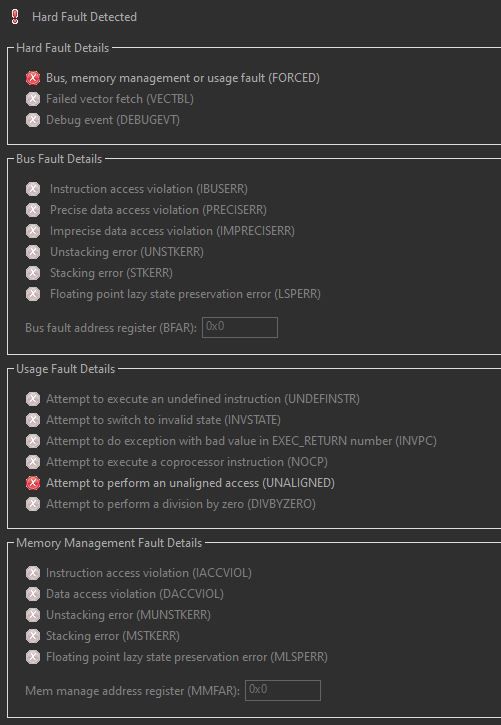The width and height of the screenshot is (501, 725).
Task: Click the UNDEFINSTR undefined instruction icon
Action: (x=33, y=399)
